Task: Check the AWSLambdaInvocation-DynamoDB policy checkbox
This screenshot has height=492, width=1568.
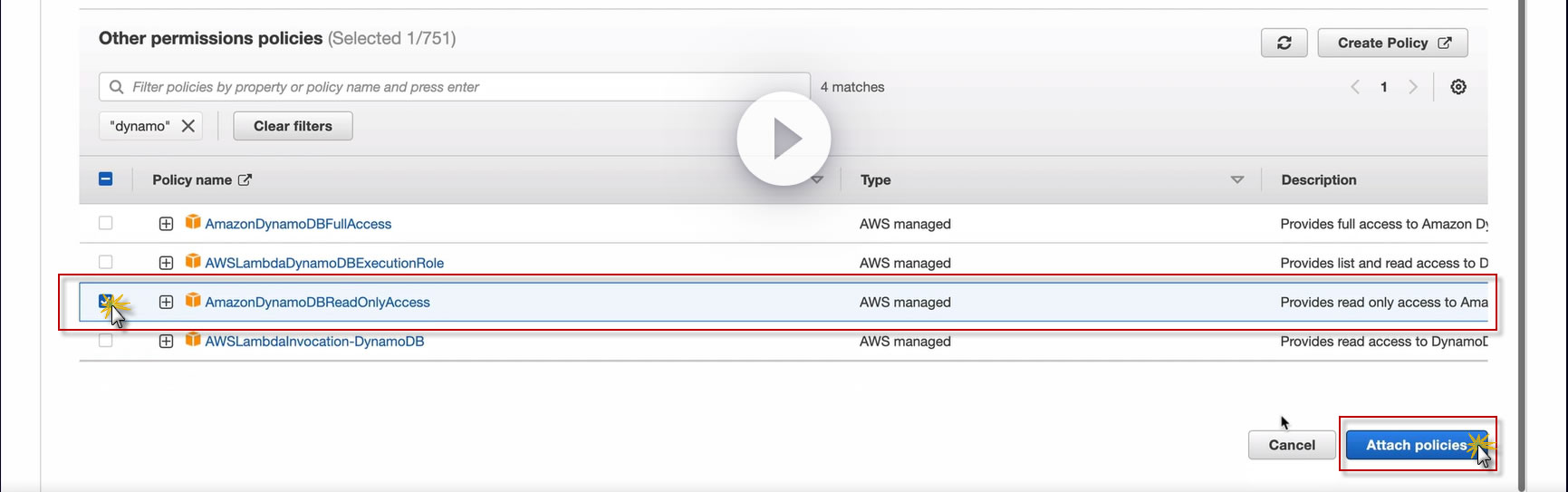Action: [x=105, y=340]
